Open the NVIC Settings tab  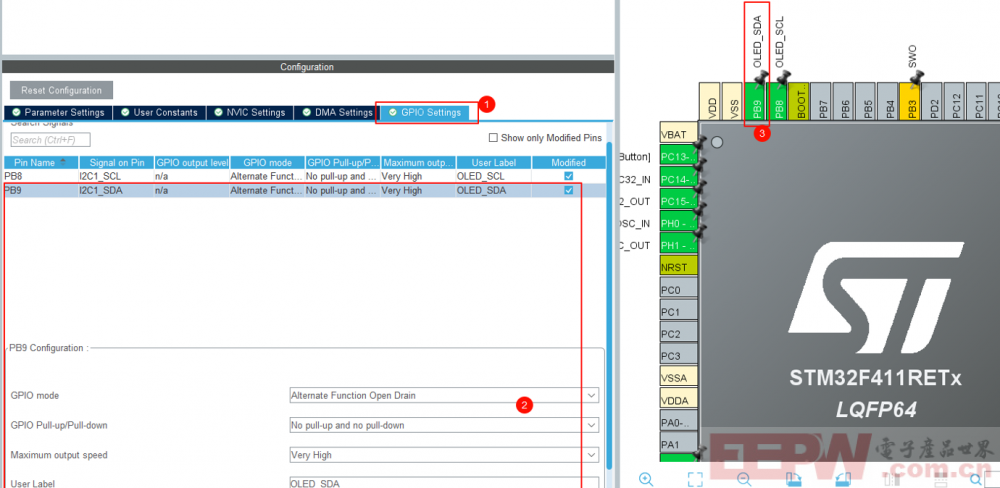(x=249, y=113)
